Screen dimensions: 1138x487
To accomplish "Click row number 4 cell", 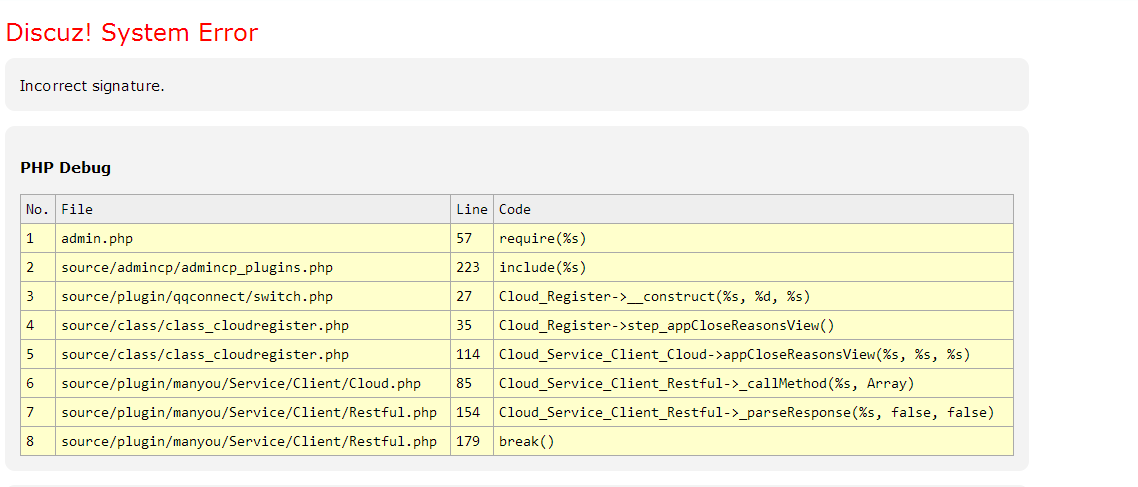I will [x=38, y=325].
